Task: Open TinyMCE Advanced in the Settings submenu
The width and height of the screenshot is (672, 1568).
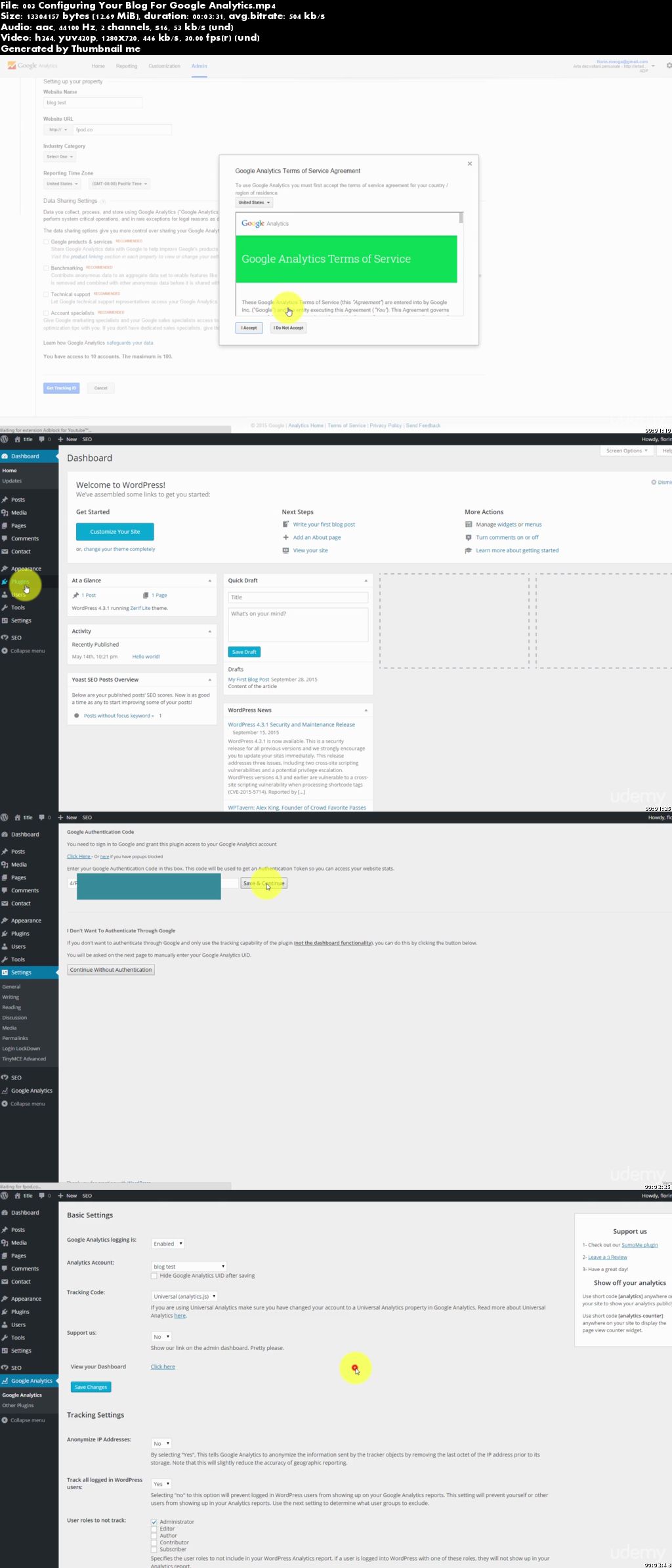Action: click(24, 1059)
